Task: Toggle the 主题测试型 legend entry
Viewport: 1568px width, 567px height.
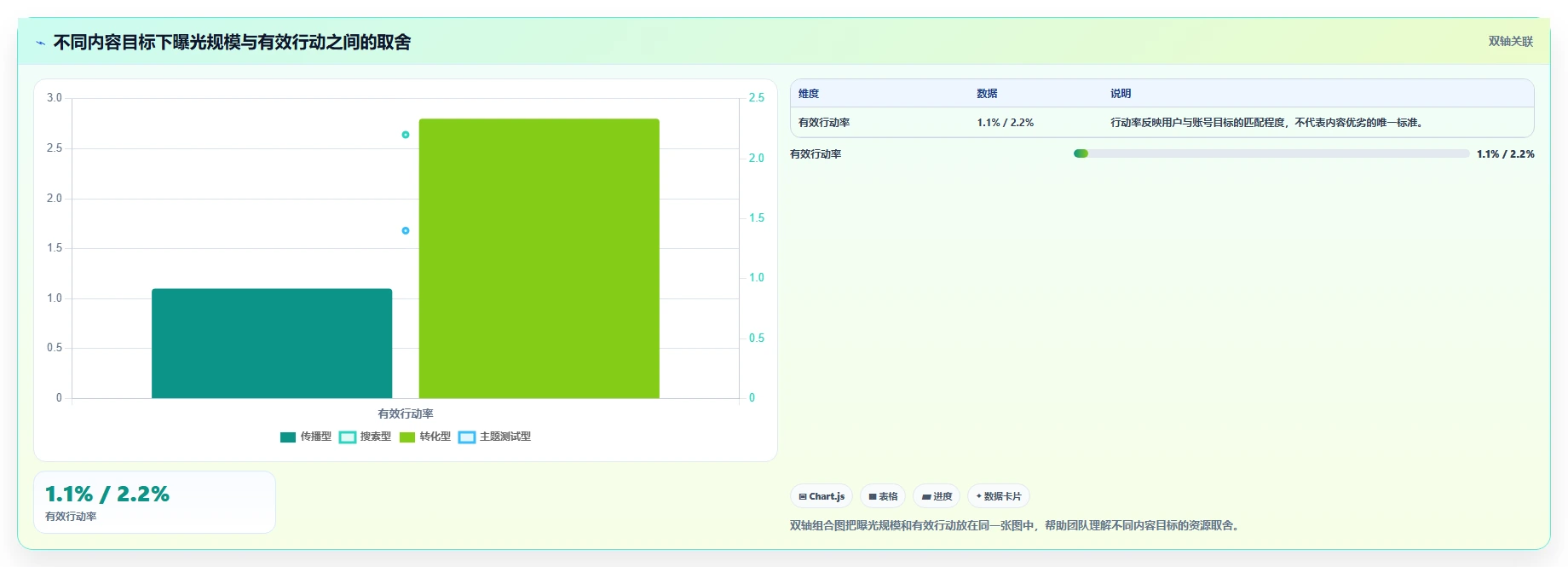Action: coord(494,437)
